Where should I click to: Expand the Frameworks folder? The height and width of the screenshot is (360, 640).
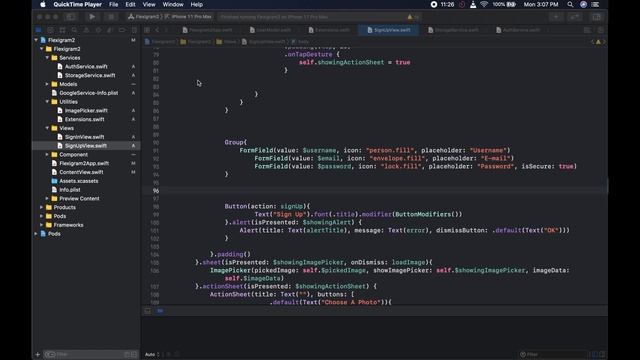42,225
